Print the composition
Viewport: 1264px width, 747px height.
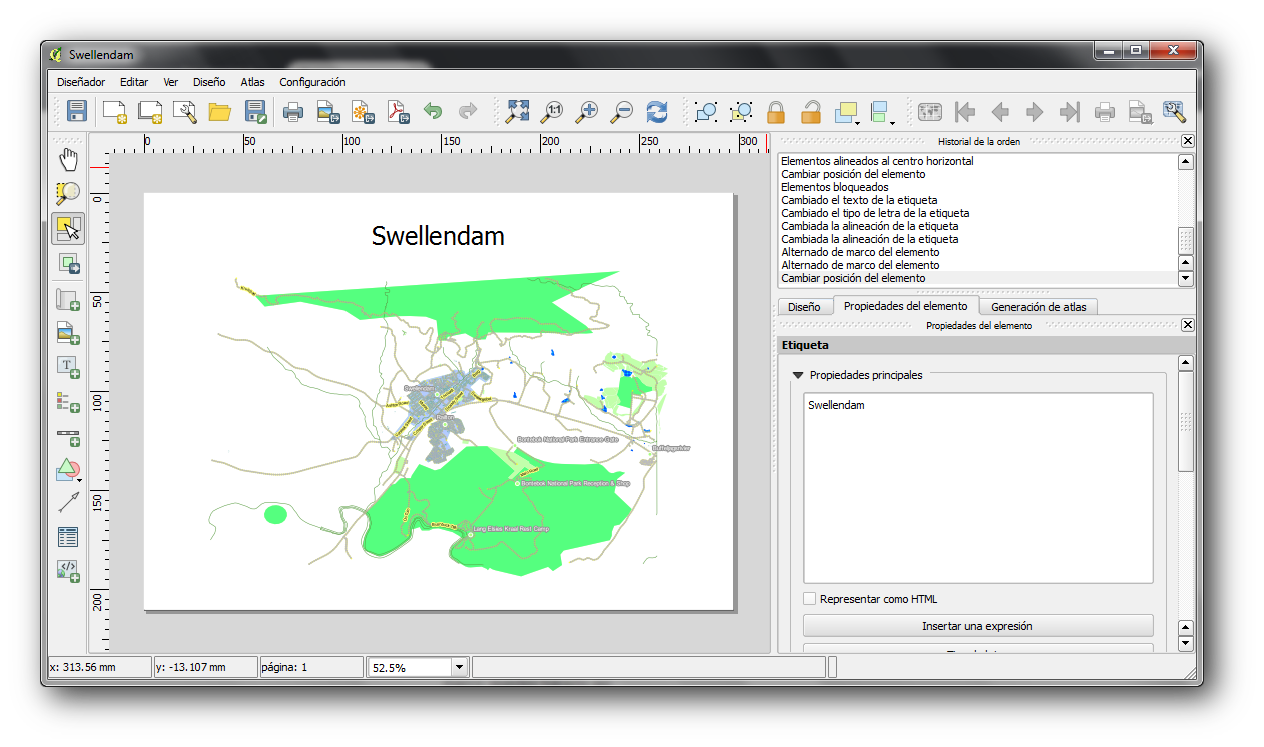pos(293,111)
